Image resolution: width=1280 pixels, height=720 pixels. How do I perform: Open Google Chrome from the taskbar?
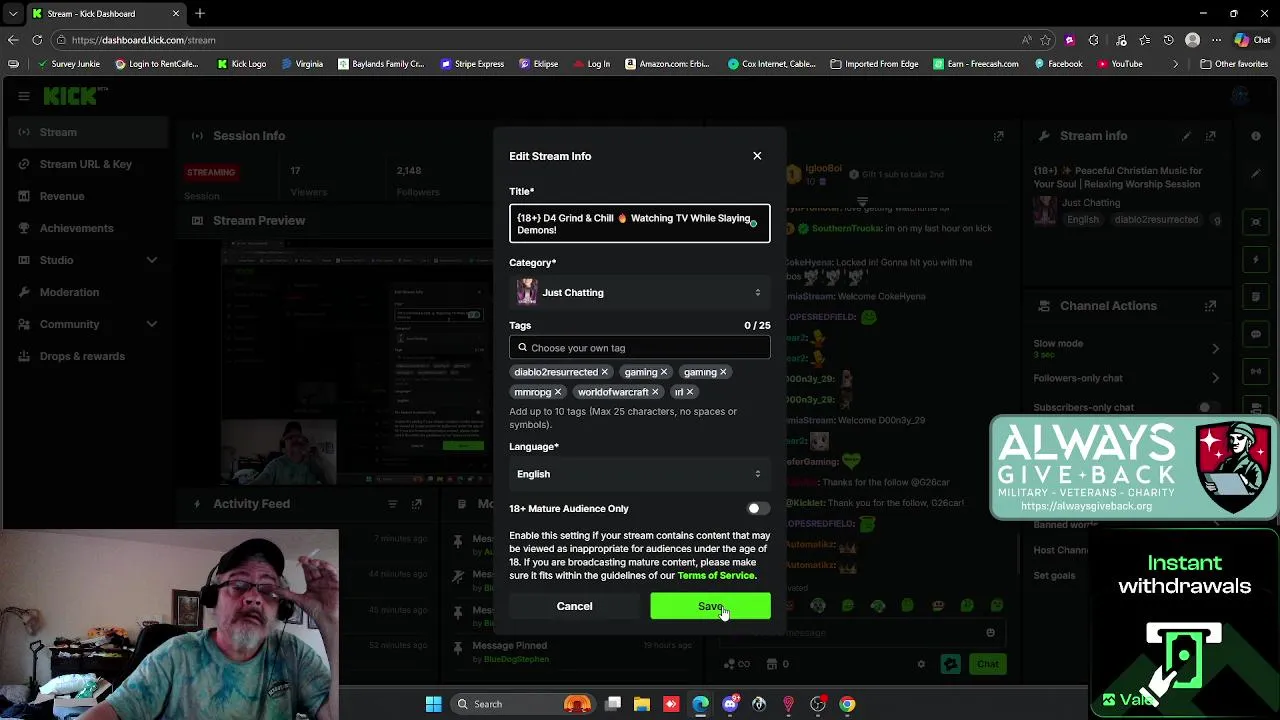847,704
